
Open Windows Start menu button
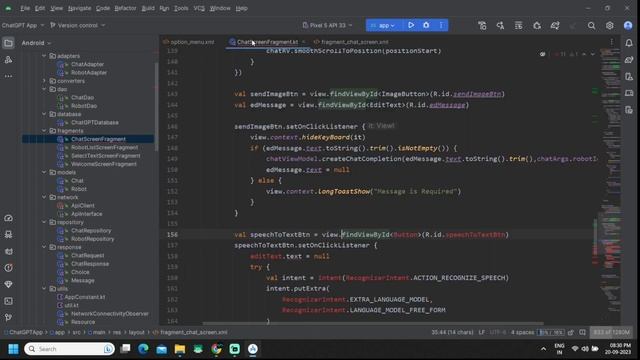[x=13, y=349]
